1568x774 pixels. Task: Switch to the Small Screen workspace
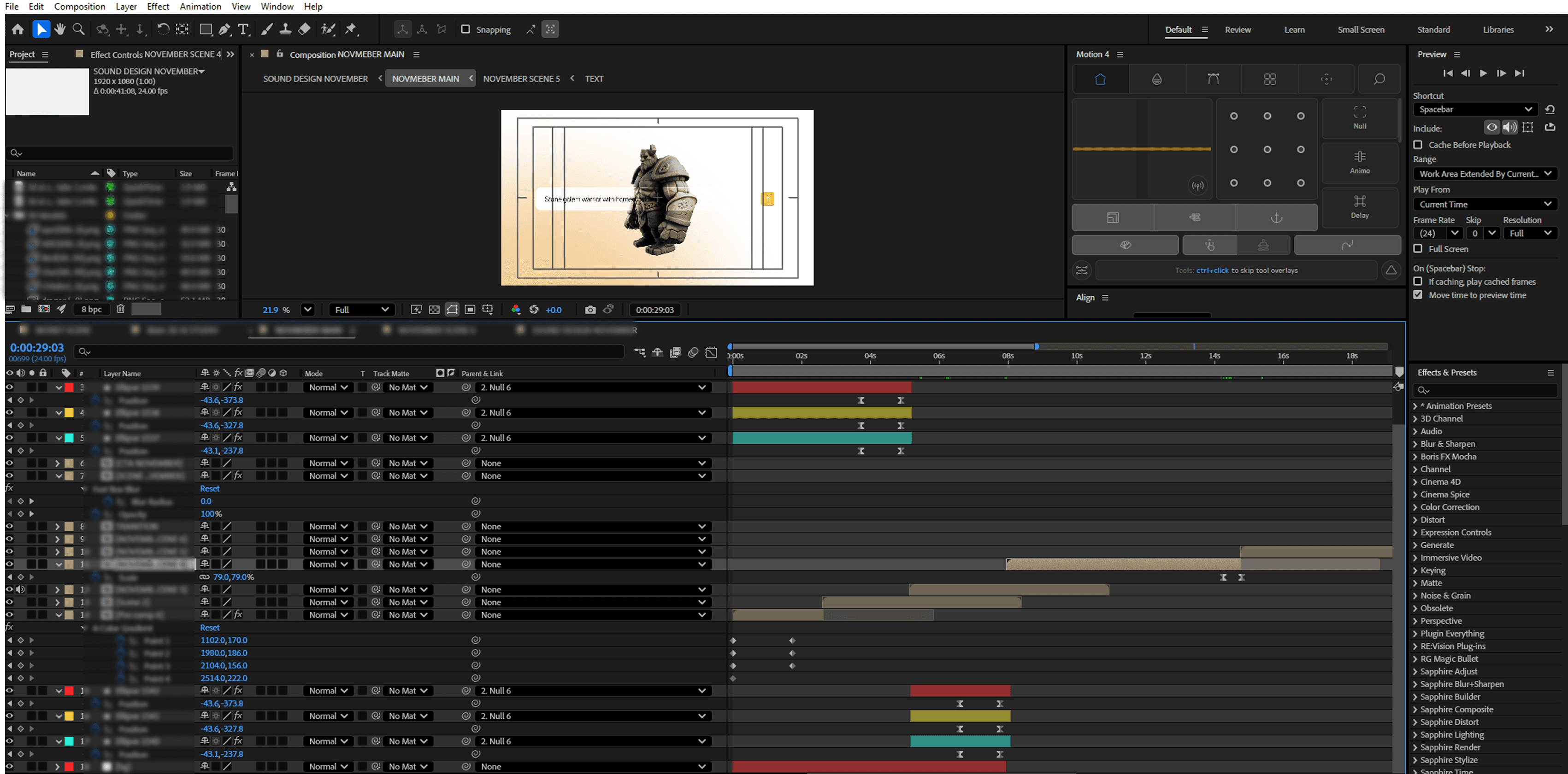(1361, 29)
